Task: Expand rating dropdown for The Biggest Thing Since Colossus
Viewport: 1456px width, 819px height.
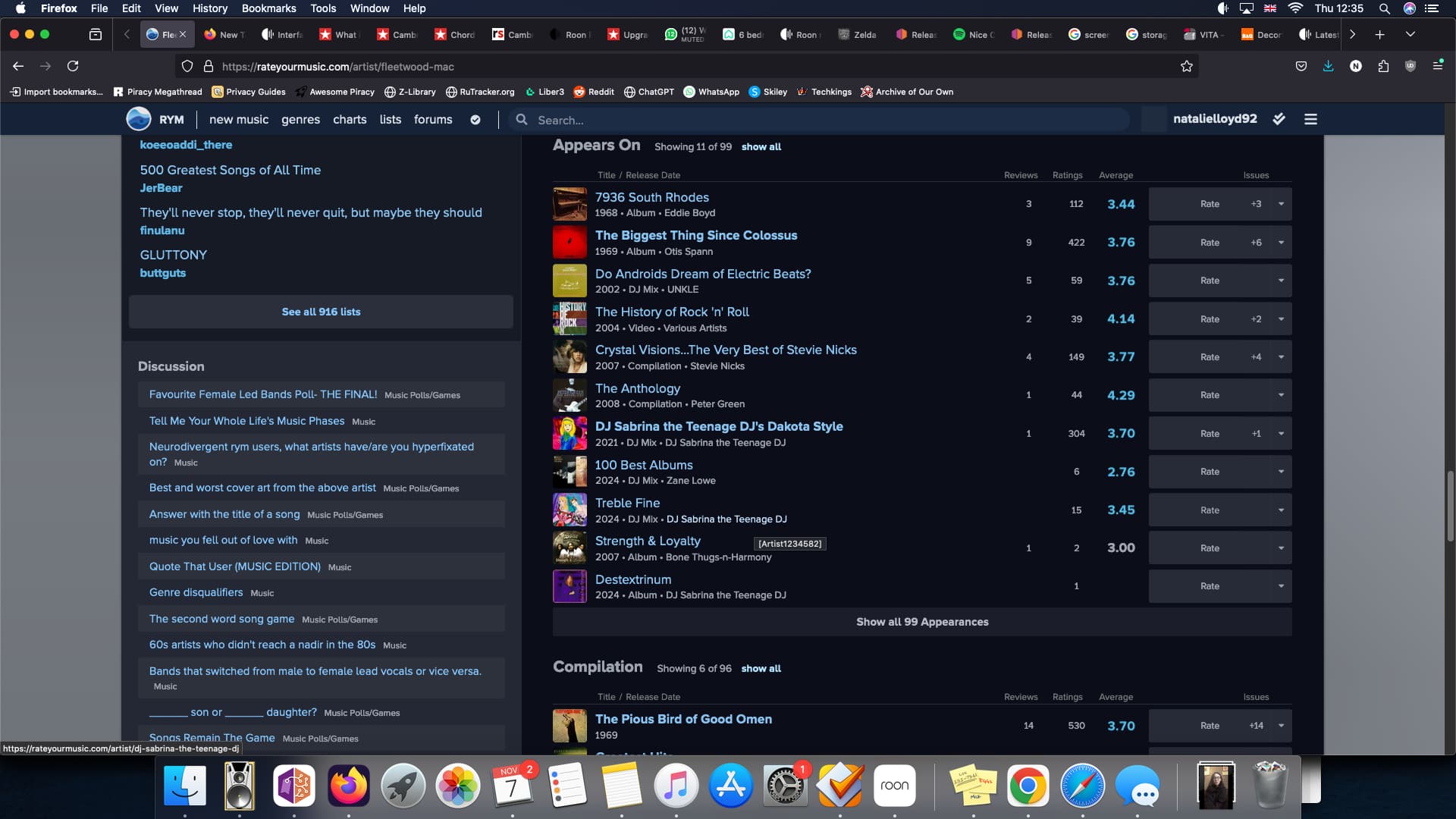Action: [x=1281, y=243]
